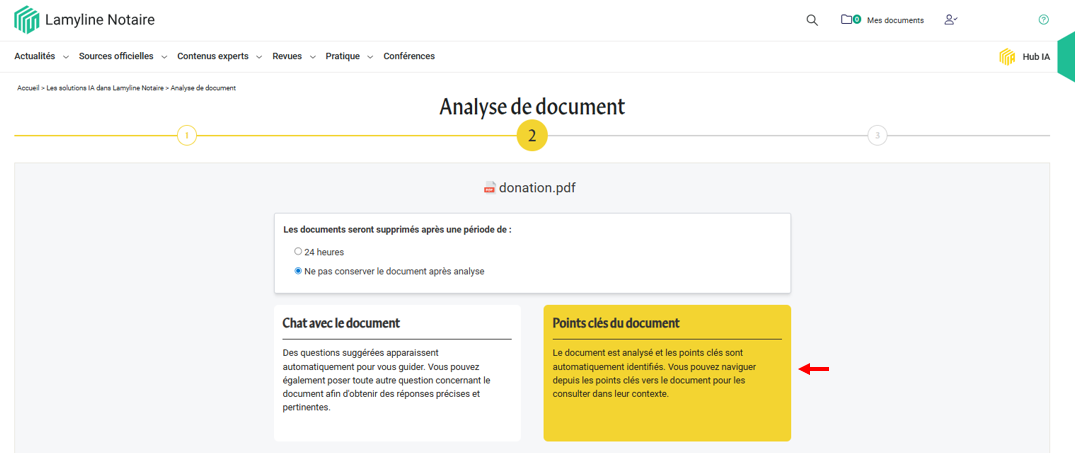Go to Accueil in the breadcrumb

(28, 88)
